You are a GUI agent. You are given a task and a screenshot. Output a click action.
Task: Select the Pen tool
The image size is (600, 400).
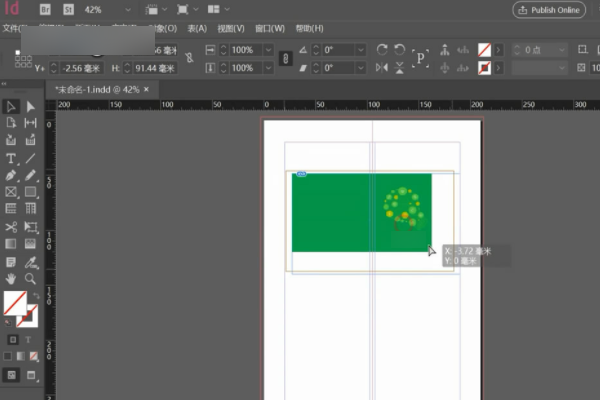click(11, 175)
